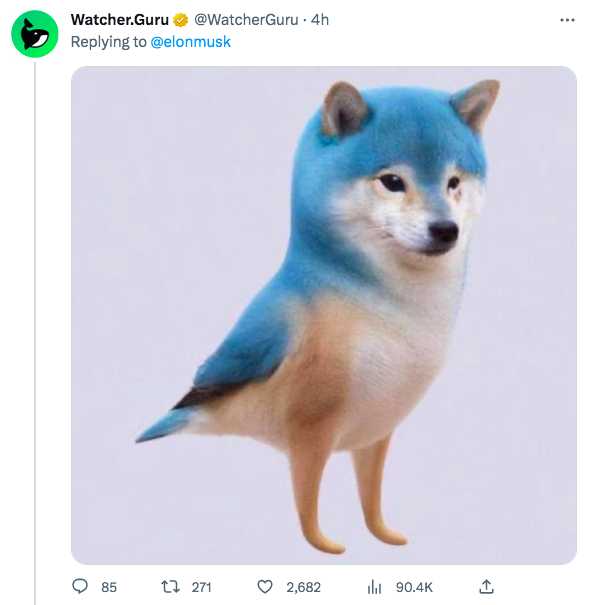The height and width of the screenshot is (605, 592).
Task: Click the share upload arrow icon
Action: point(486,586)
